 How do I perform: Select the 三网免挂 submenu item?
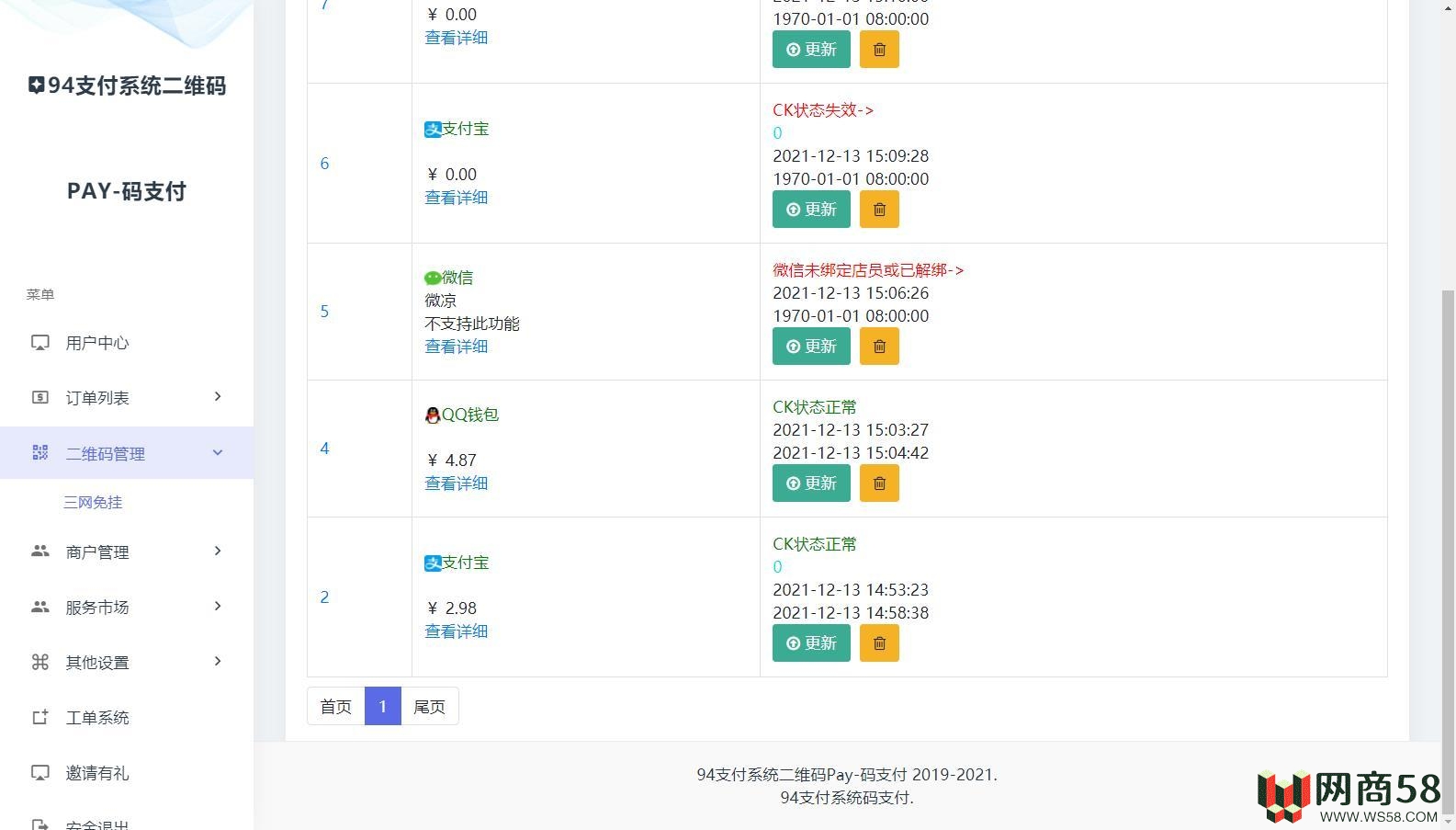93,502
